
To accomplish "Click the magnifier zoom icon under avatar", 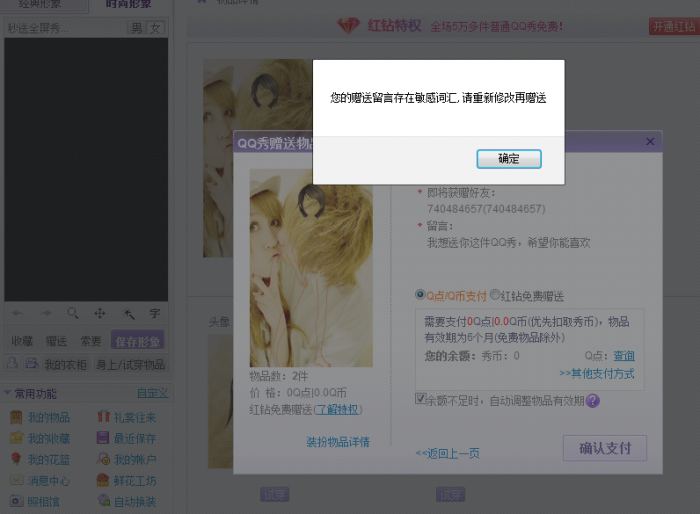I will tap(73, 313).
